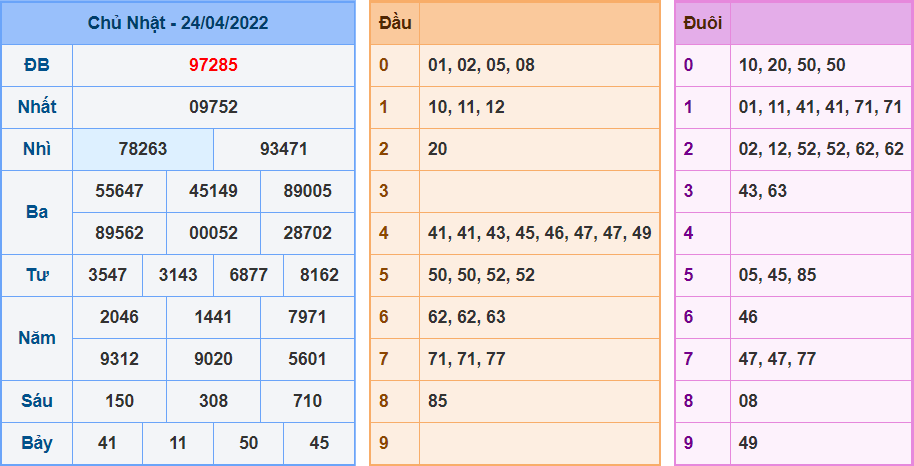This screenshot has width=914, height=466.
Task: Select Đầu row values 71, 71, 77
Action: click(466, 359)
